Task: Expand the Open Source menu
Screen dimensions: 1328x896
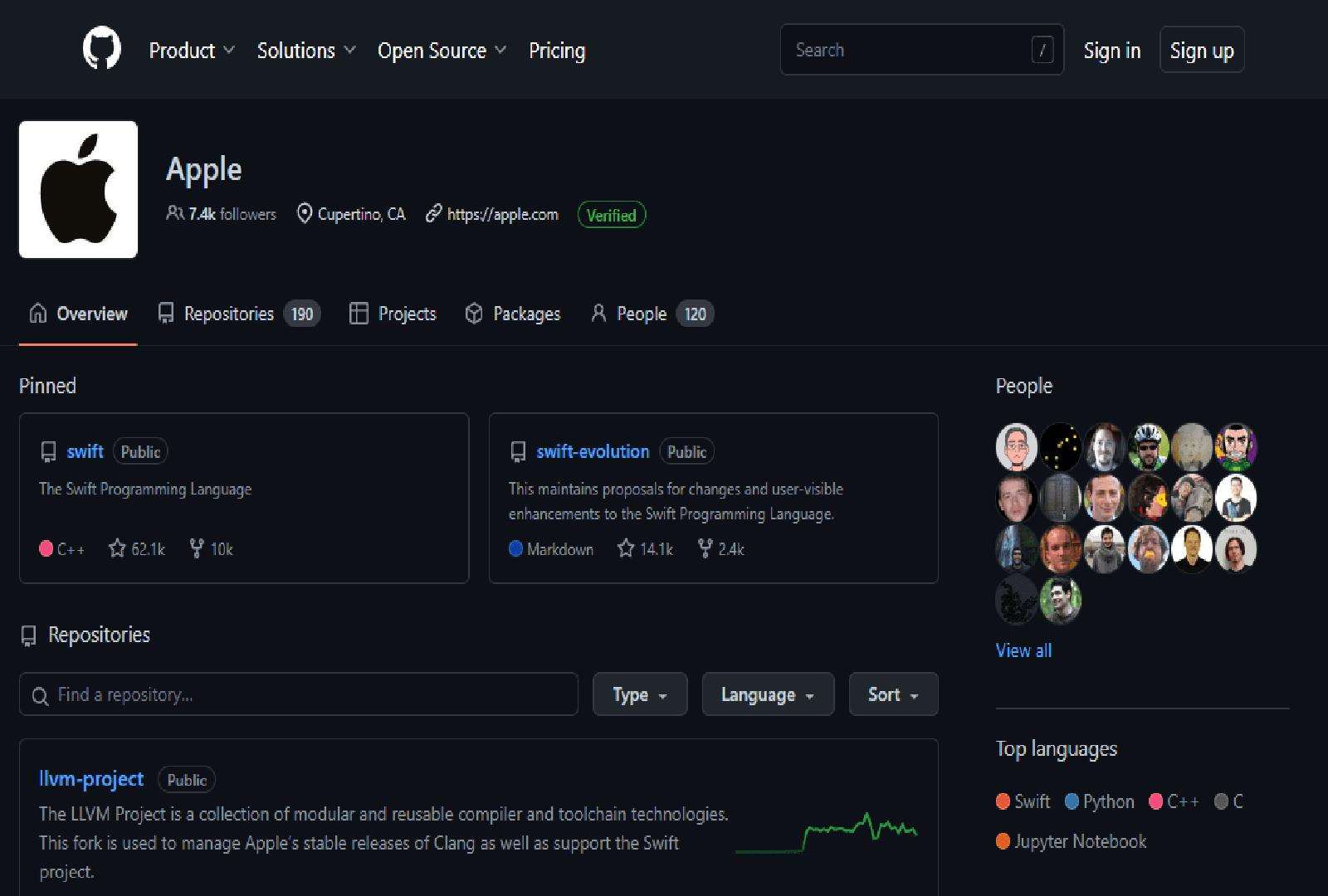Action: tap(442, 51)
